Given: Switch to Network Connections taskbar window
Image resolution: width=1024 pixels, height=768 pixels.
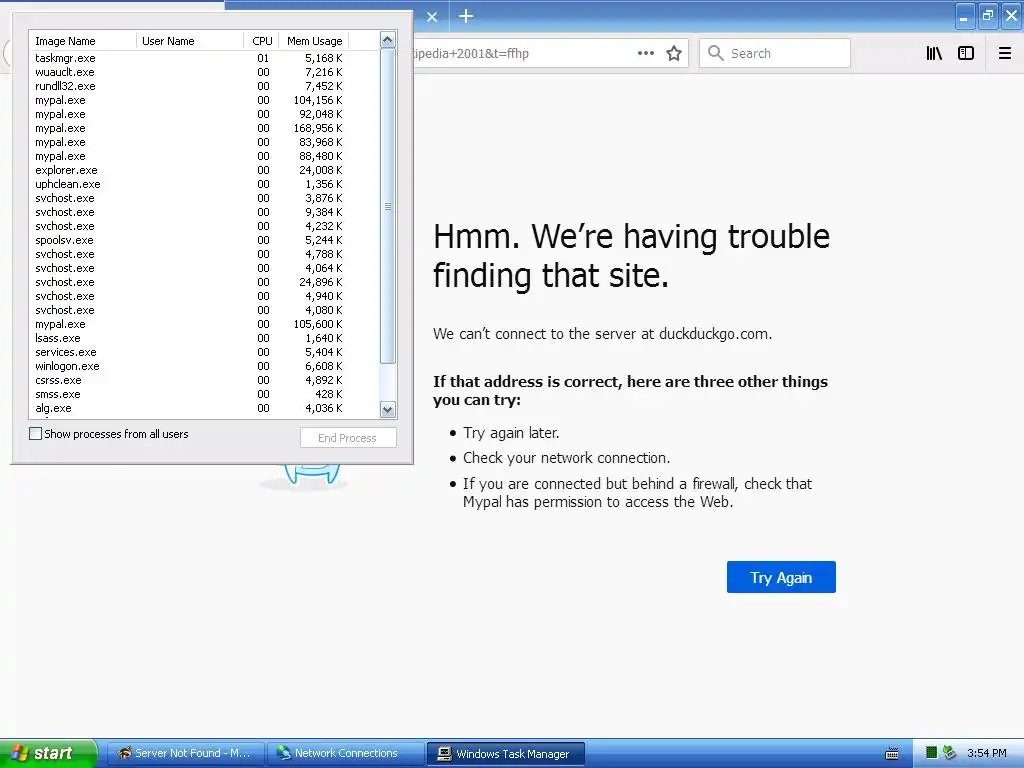Looking at the screenshot, I should click(345, 754).
